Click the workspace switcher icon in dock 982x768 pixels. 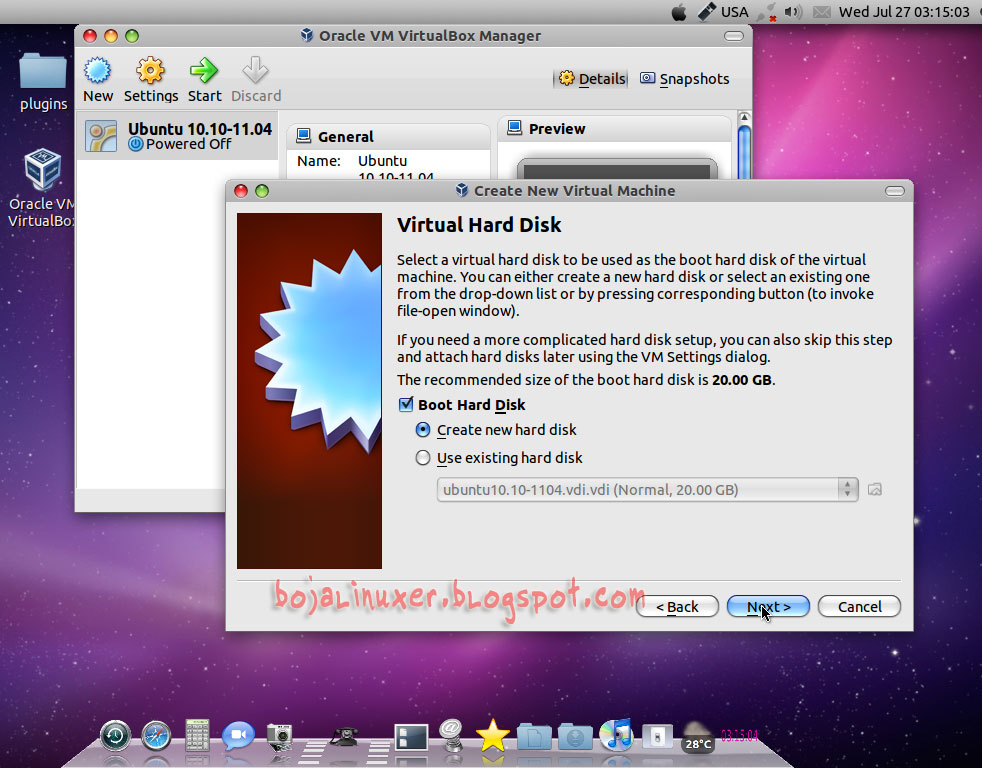tap(411, 737)
